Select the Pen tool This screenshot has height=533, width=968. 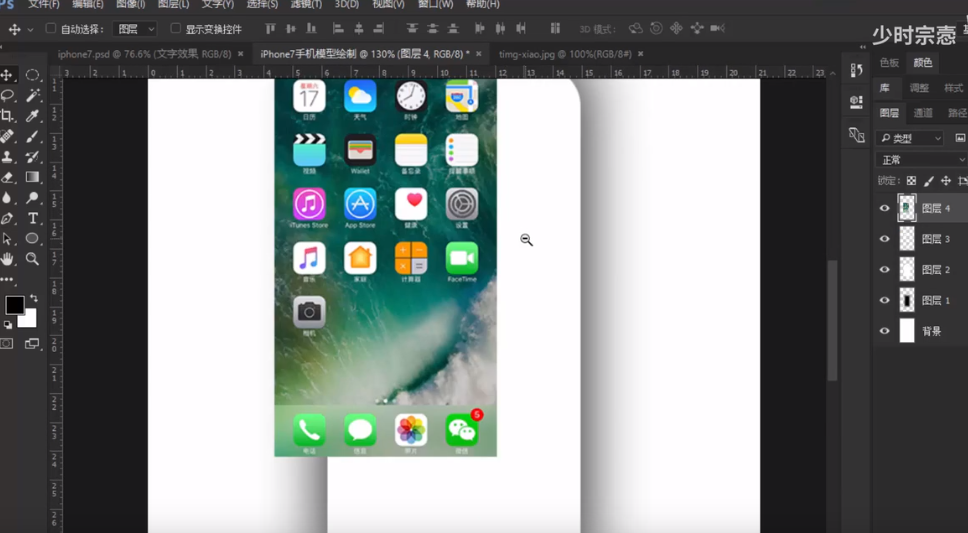click(7, 218)
